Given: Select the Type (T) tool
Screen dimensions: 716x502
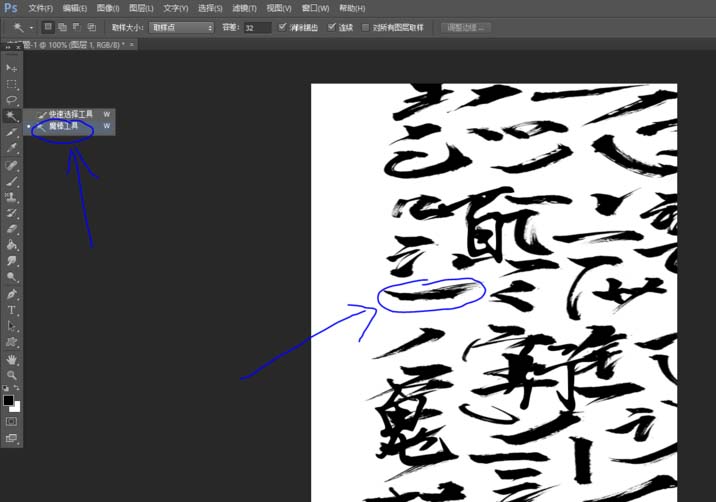Looking at the screenshot, I should pos(11,310).
